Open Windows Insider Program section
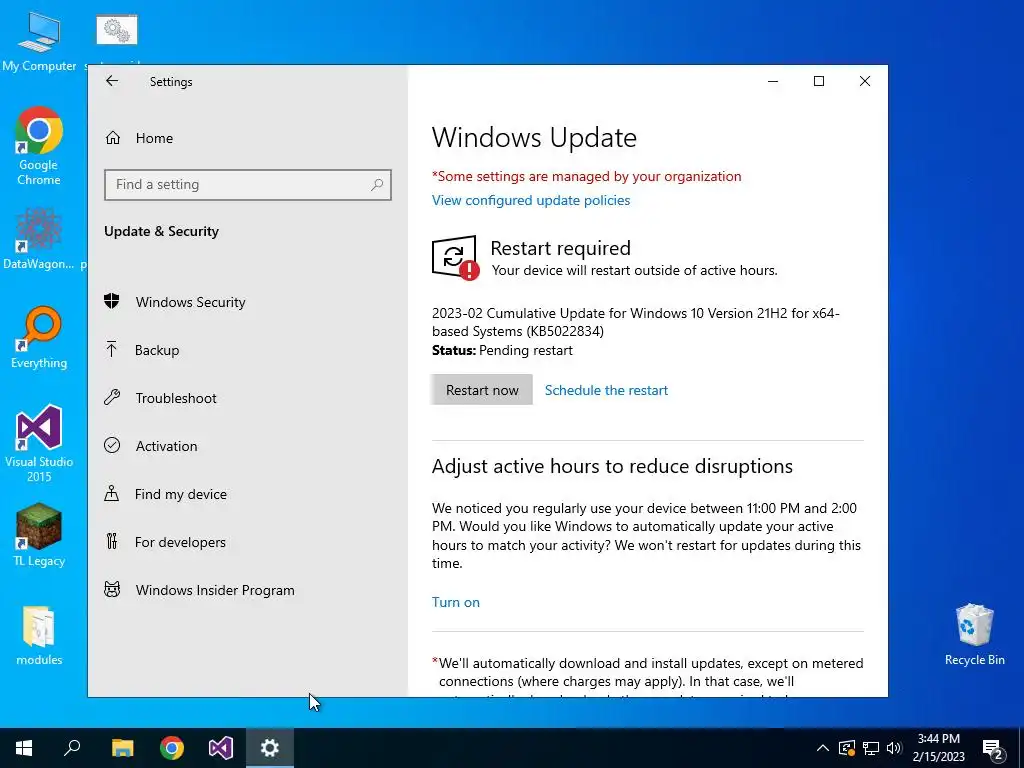The width and height of the screenshot is (1024, 768). tap(215, 590)
